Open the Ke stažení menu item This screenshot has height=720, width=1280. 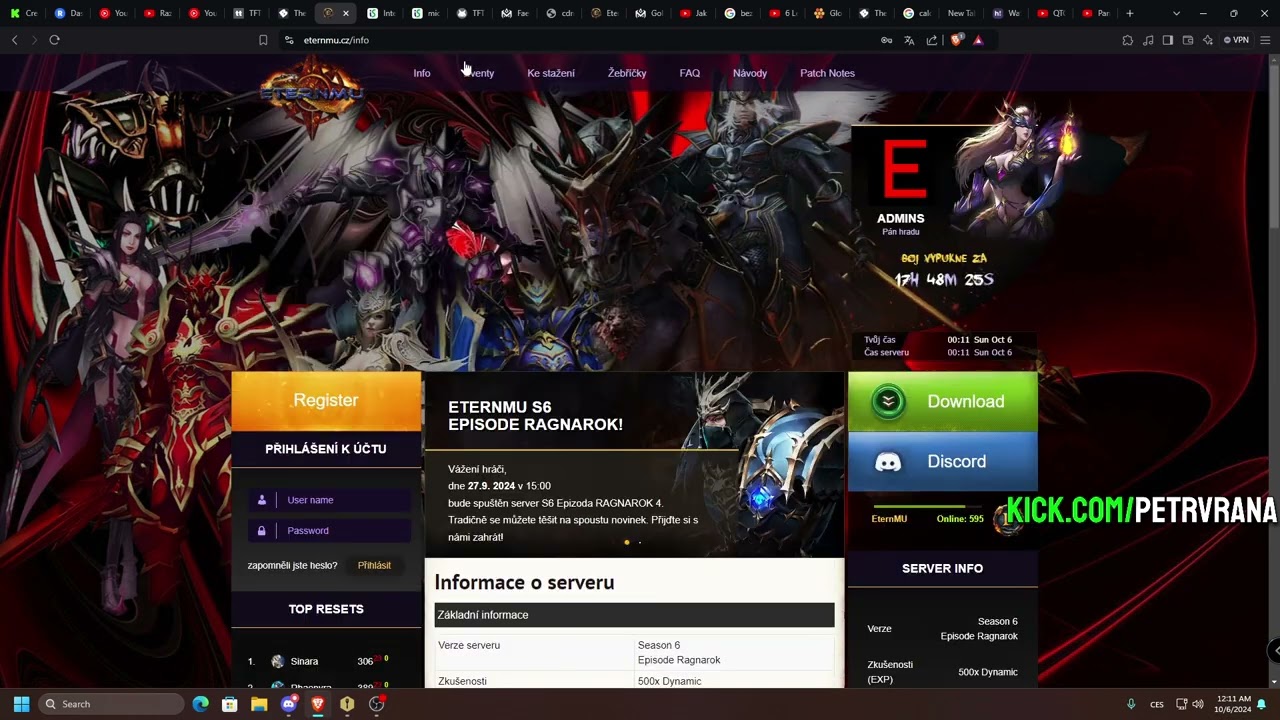(551, 73)
